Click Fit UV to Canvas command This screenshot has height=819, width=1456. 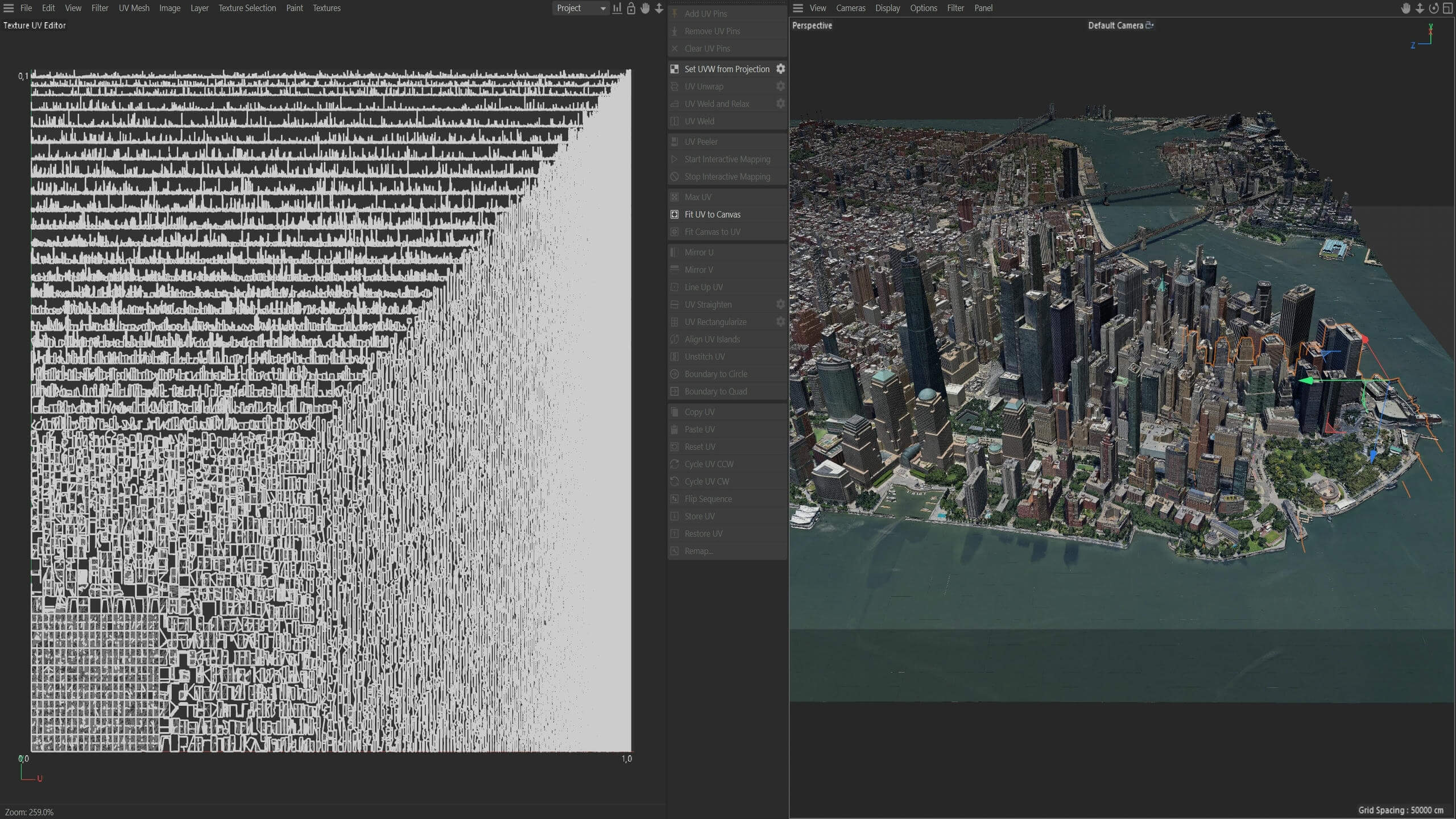[x=727, y=214]
